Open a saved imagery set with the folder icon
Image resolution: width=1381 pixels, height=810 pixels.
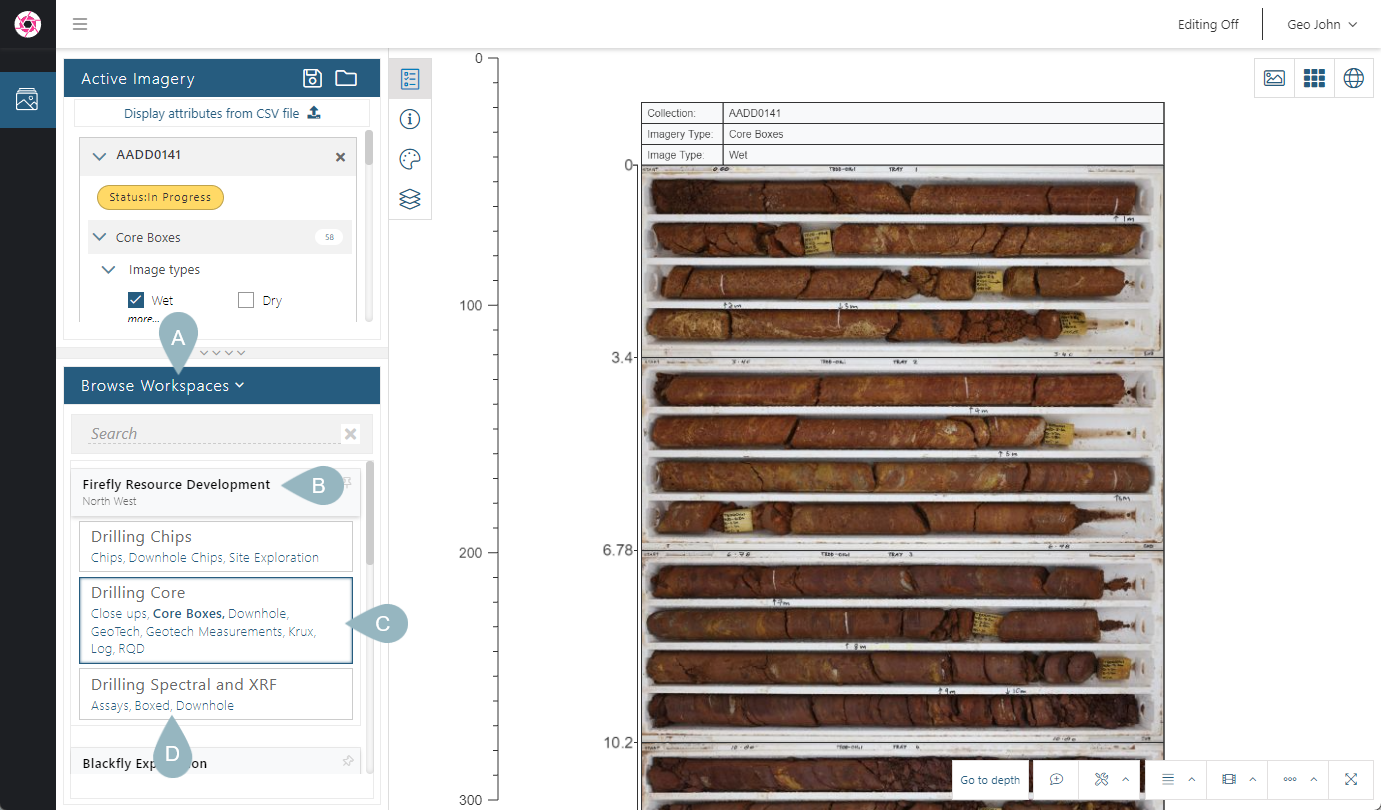pyautogui.click(x=346, y=78)
